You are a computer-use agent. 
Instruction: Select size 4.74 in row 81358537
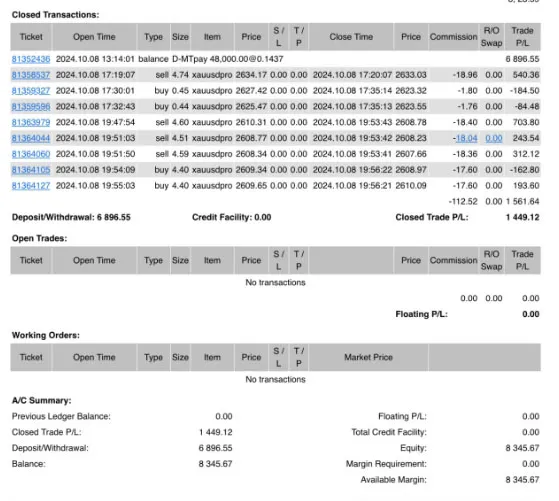(x=180, y=75)
